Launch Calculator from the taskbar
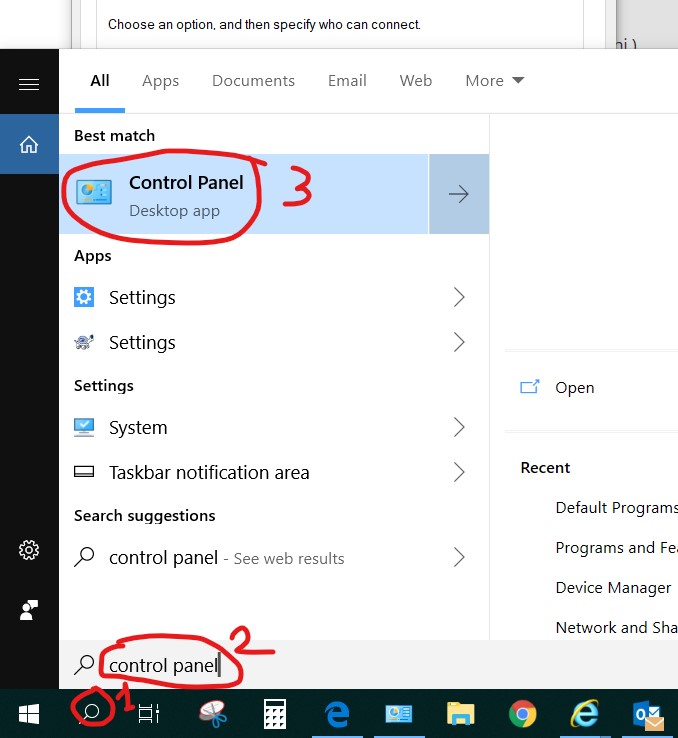678x738 pixels. pyautogui.click(x=275, y=713)
